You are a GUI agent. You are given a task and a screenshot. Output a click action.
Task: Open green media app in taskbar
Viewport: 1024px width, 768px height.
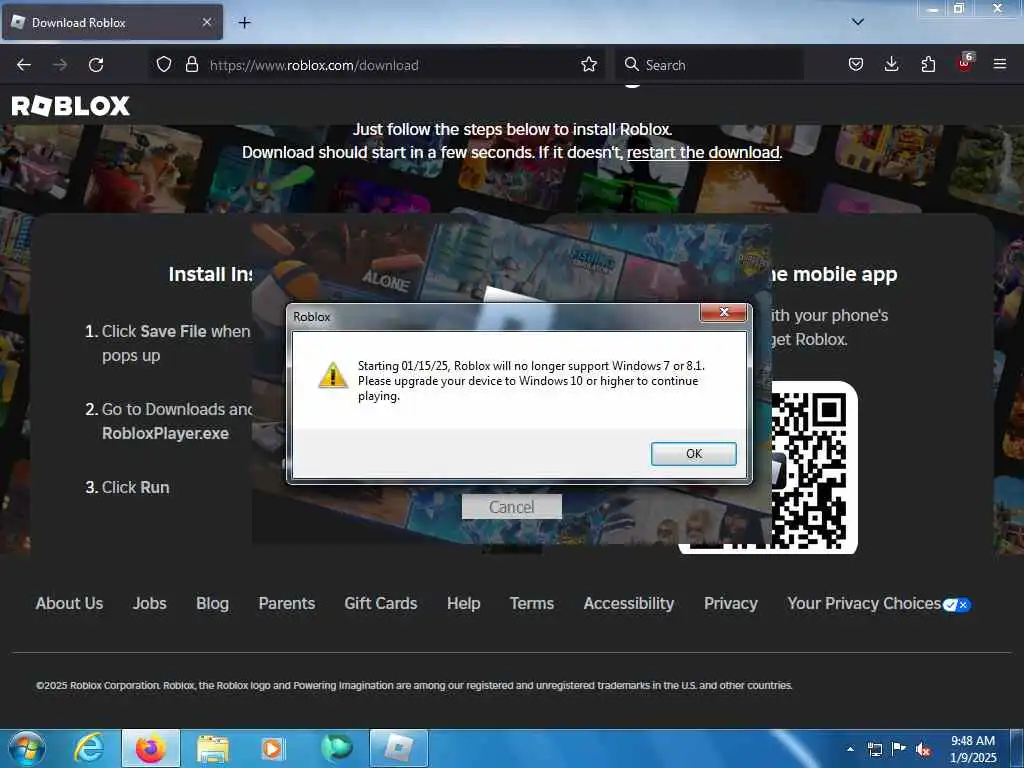point(336,747)
